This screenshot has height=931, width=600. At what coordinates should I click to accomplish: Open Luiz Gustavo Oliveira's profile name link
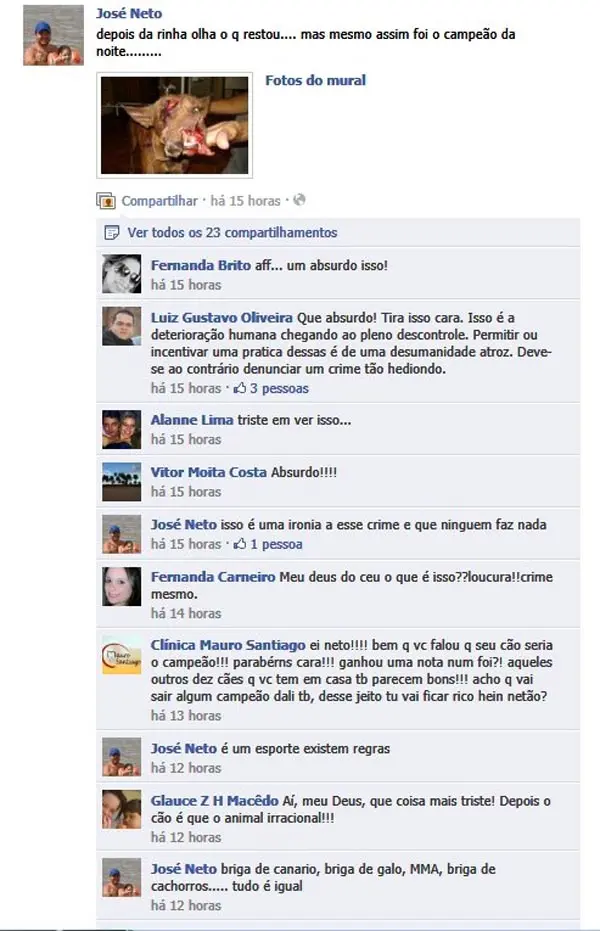(x=221, y=318)
